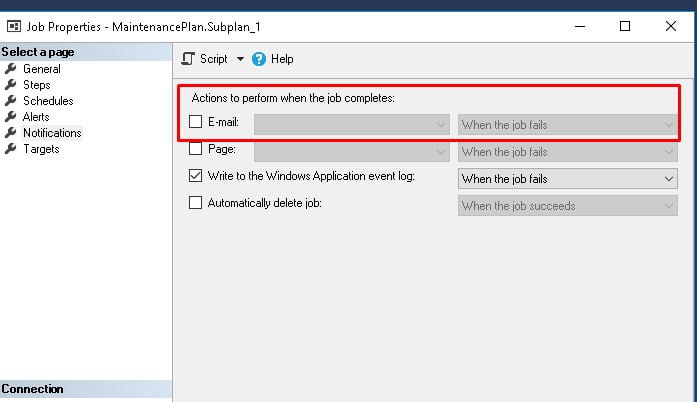The height and width of the screenshot is (402, 697).
Task: Click the window title 'Job Properties - MaintenancePlan.Subplan_1'
Action: pyautogui.click(x=144, y=27)
